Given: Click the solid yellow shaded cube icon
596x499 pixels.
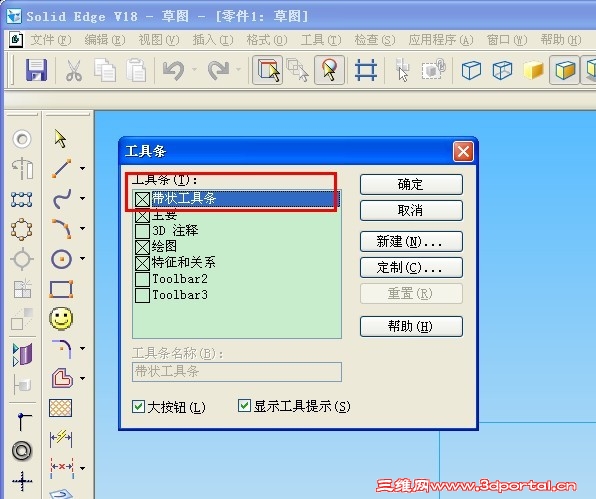Looking at the screenshot, I should click(x=533, y=70).
